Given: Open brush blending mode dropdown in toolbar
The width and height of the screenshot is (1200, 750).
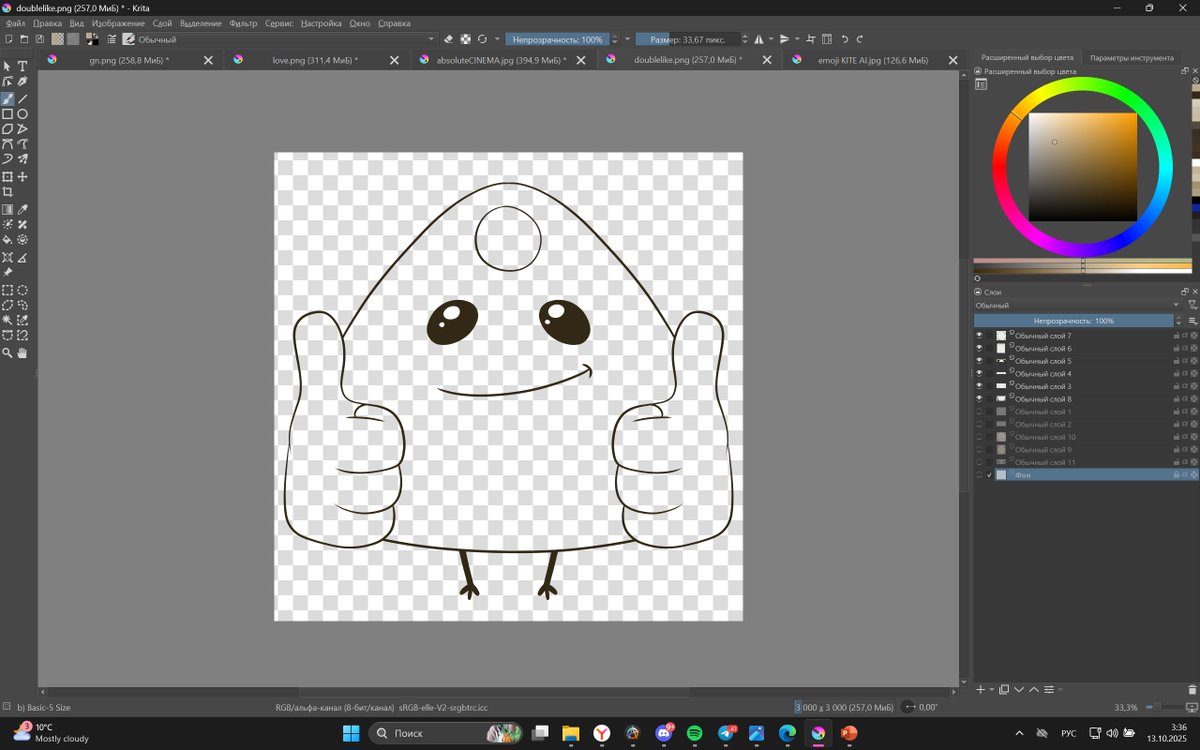Looking at the screenshot, I should tap(286, 39).
